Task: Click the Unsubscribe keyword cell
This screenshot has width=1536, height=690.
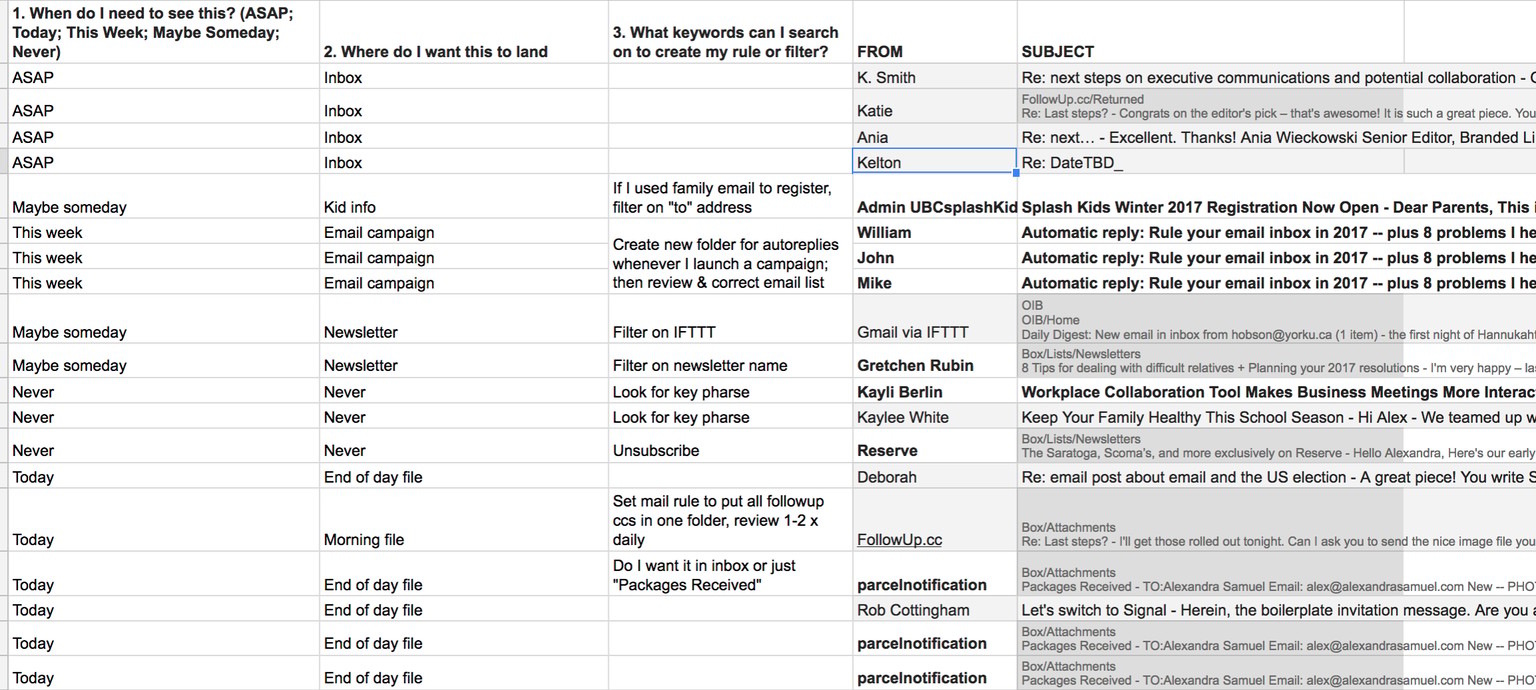Action: [730, 446]
